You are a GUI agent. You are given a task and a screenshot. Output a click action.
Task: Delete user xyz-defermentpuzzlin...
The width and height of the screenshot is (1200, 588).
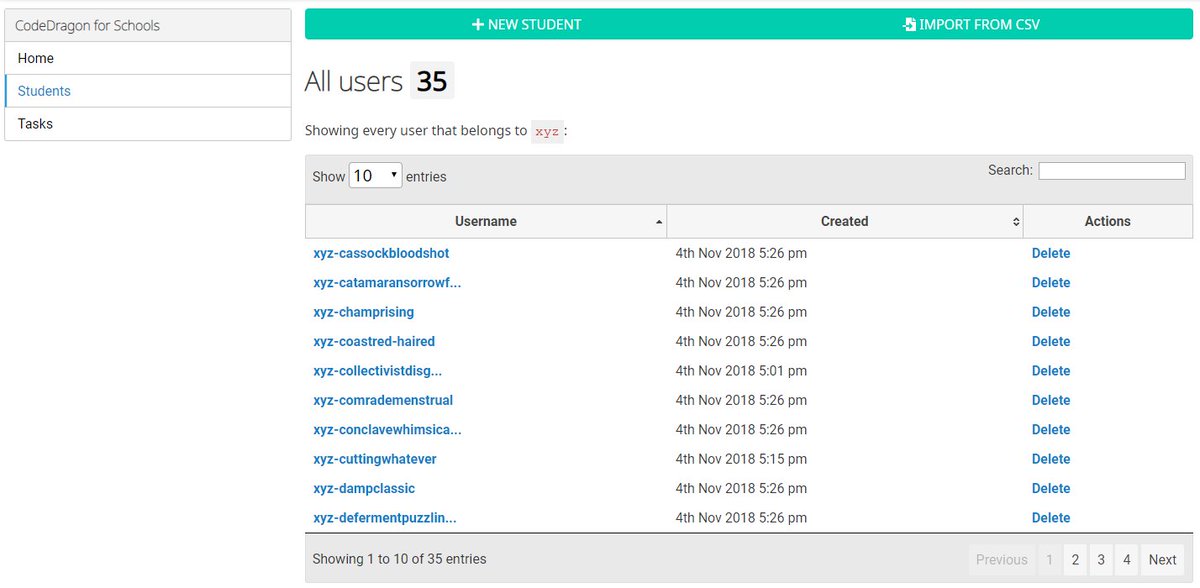tap(1051, 518)
